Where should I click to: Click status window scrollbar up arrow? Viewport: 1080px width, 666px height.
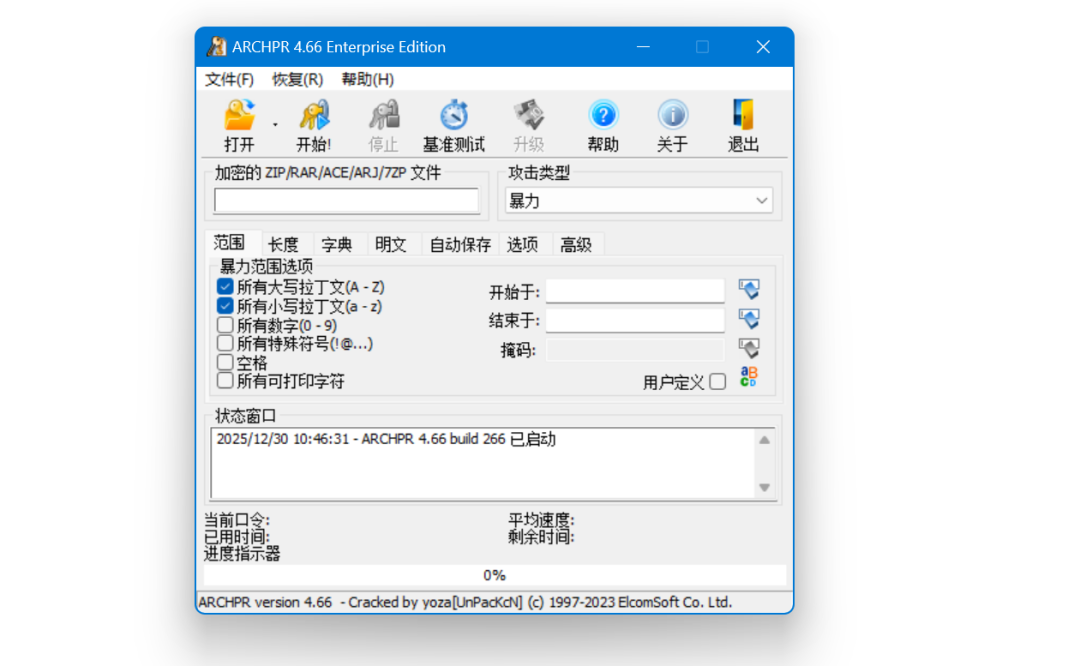click(x=765, y=440)
